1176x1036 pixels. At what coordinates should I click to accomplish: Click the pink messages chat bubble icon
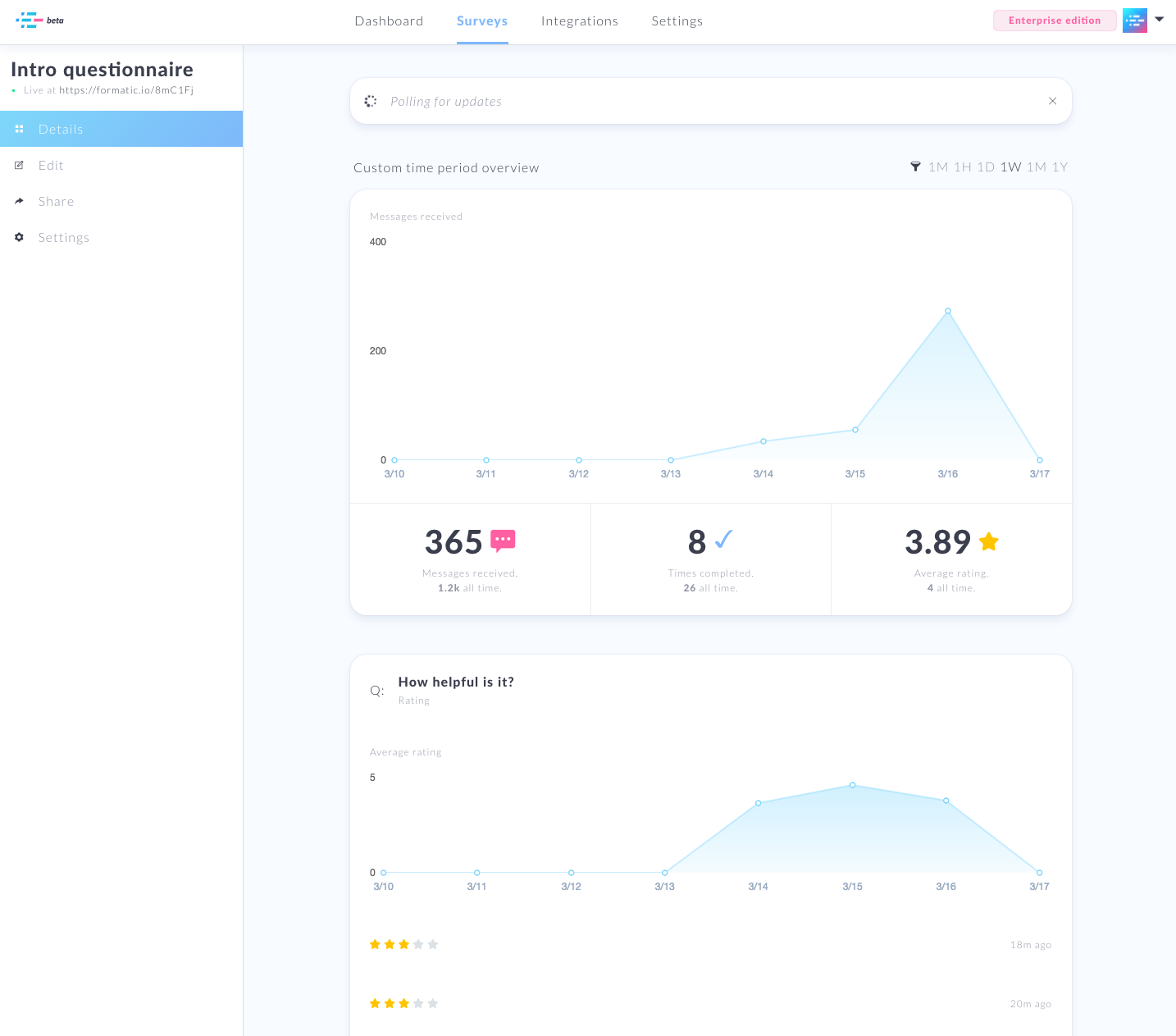(503, 541)
